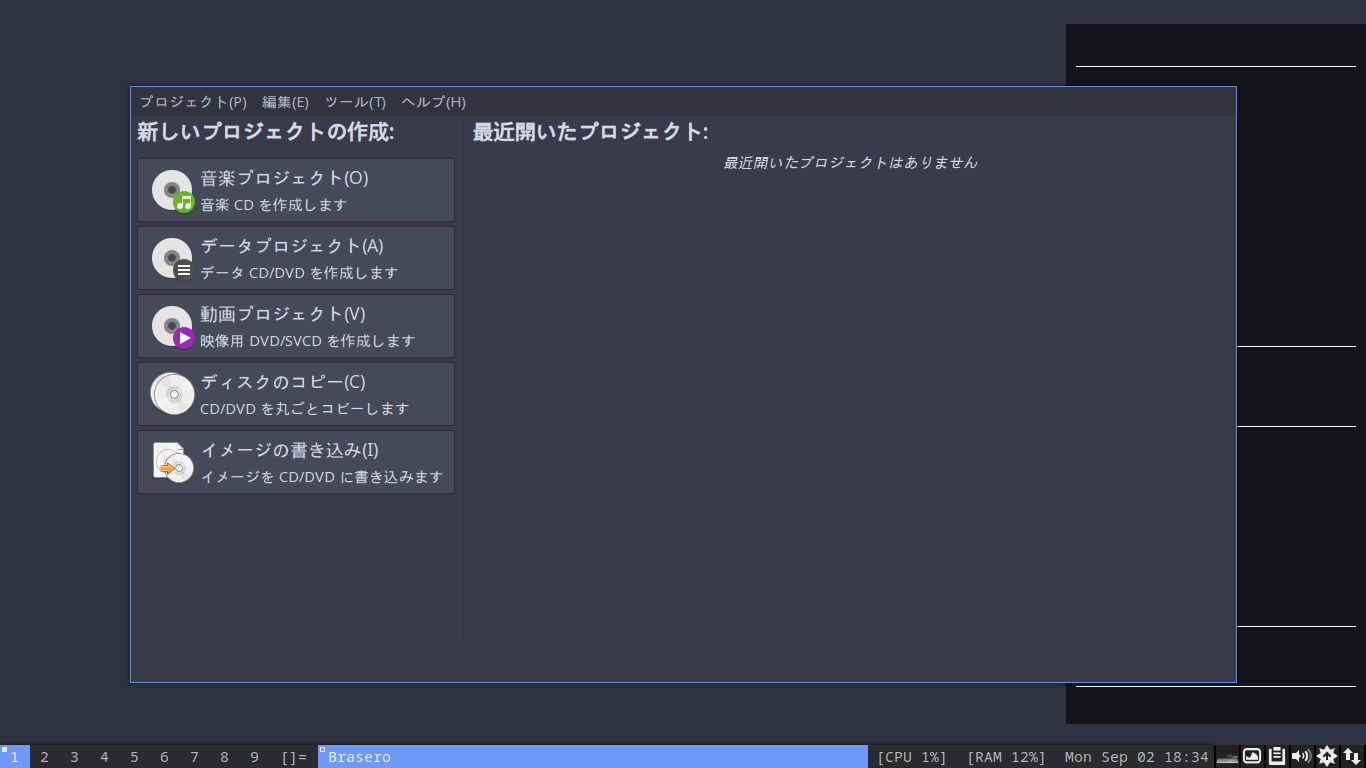
Task: Open the clipboard manager tray icon
Action: (x=1276, y=756)
